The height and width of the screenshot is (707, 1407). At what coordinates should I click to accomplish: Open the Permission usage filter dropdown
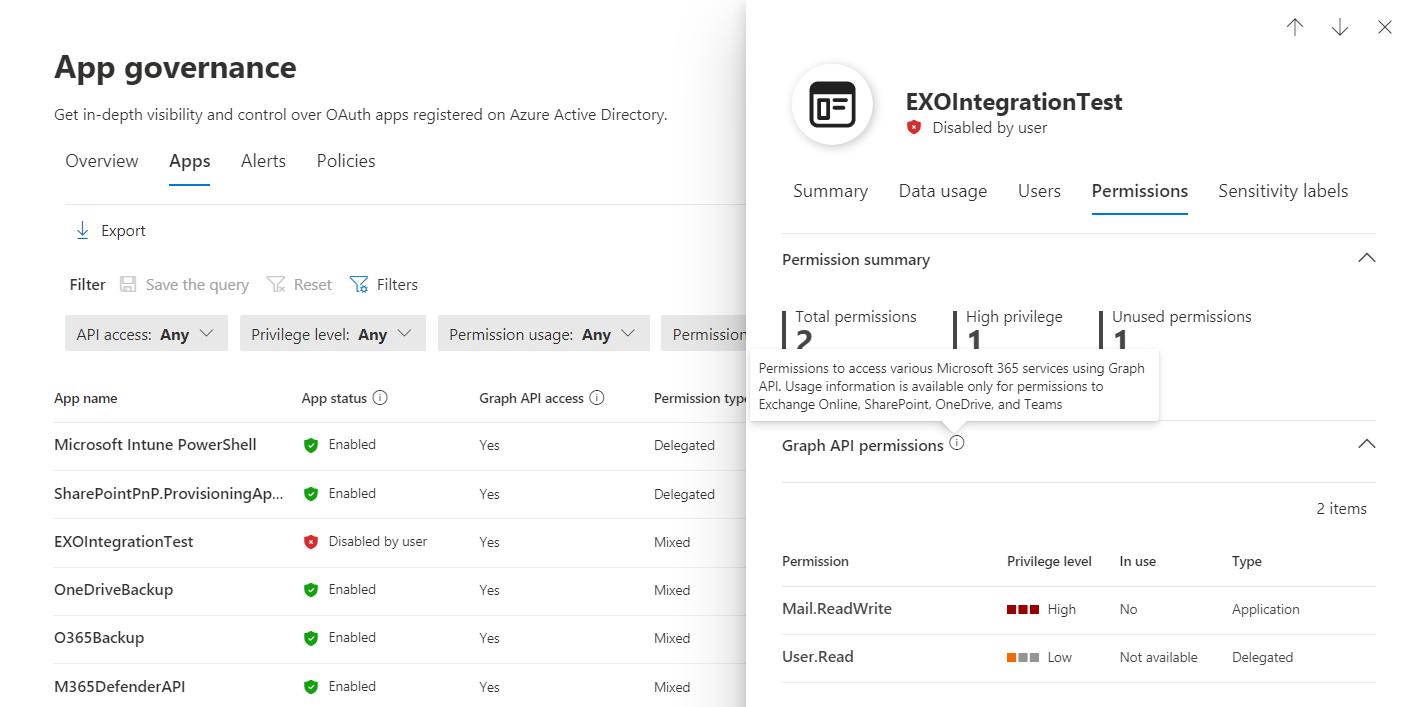544,334
